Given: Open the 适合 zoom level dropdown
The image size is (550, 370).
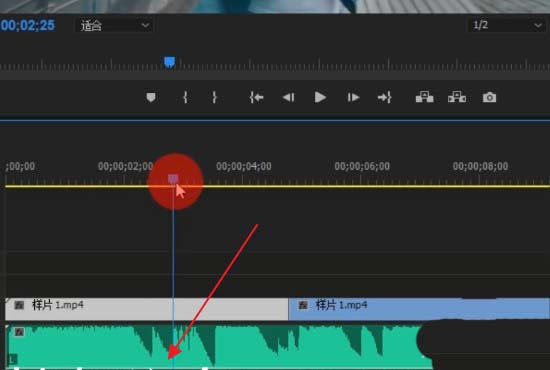Looking at the screenshot, I should coord(114,26).
